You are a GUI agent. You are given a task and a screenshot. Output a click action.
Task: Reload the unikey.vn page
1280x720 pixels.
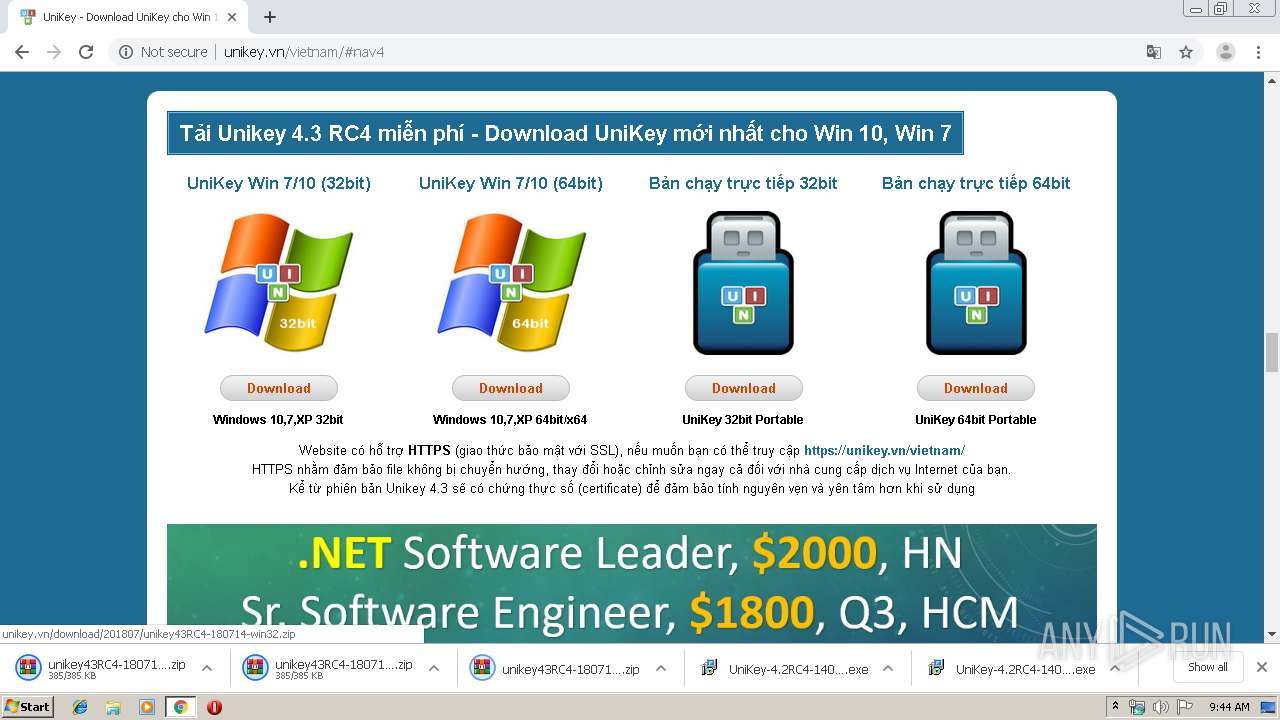pyautogui.click(x=86, y=52)
